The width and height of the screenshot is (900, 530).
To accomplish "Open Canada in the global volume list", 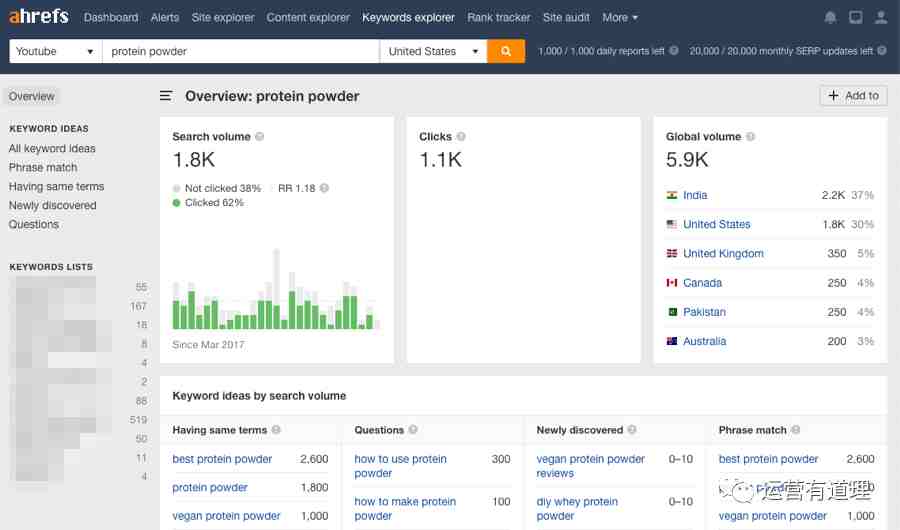I will tap(703, 283).
